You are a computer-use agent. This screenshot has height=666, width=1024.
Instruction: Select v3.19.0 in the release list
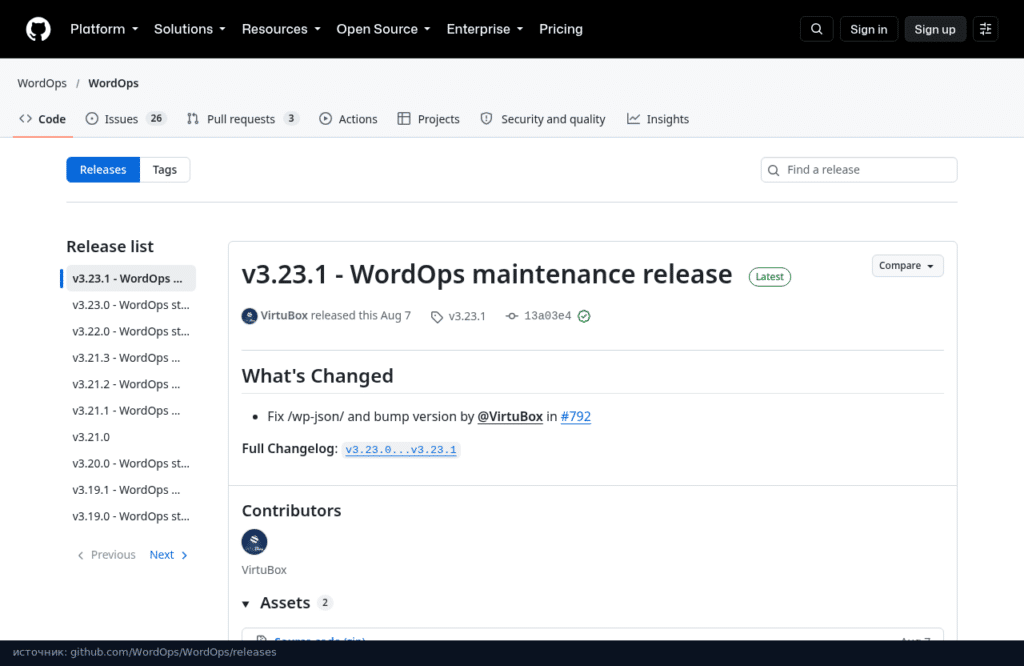point(131,516)
